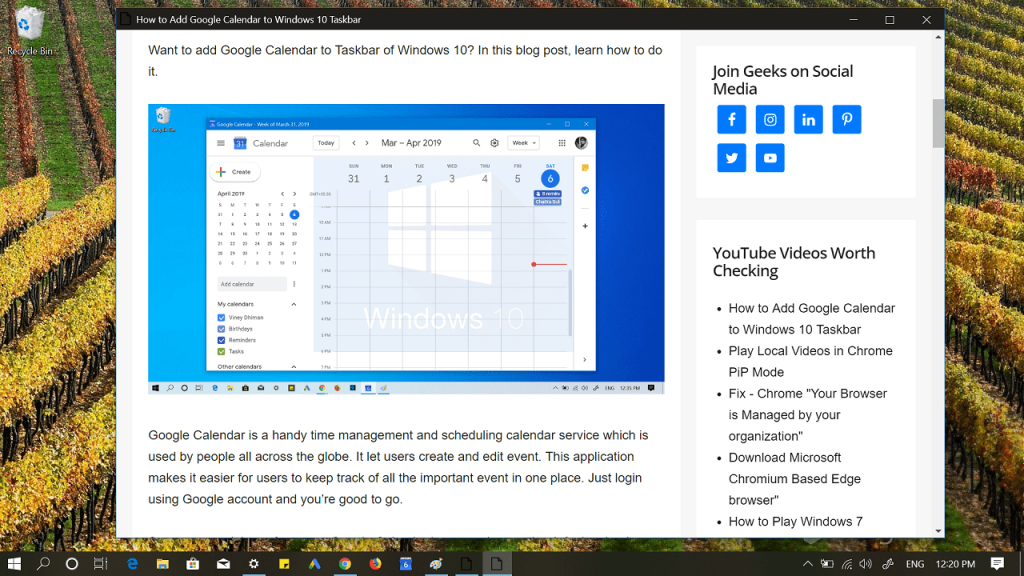This screenshot has height=576, width=1024.
Task: Click the highlighted blank-page taskbar icon
Action: click(x=496, y=564)
